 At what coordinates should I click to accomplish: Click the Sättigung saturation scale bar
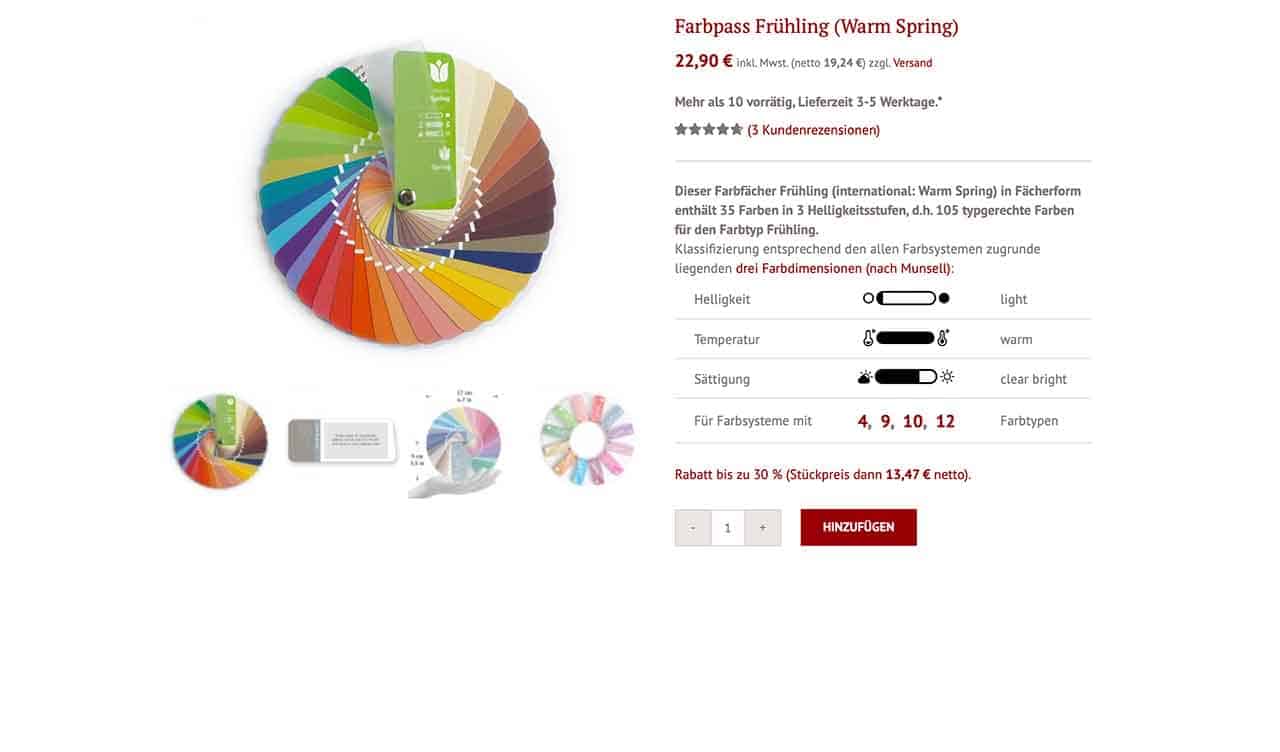pyautogui.click(x=906, y=378)
